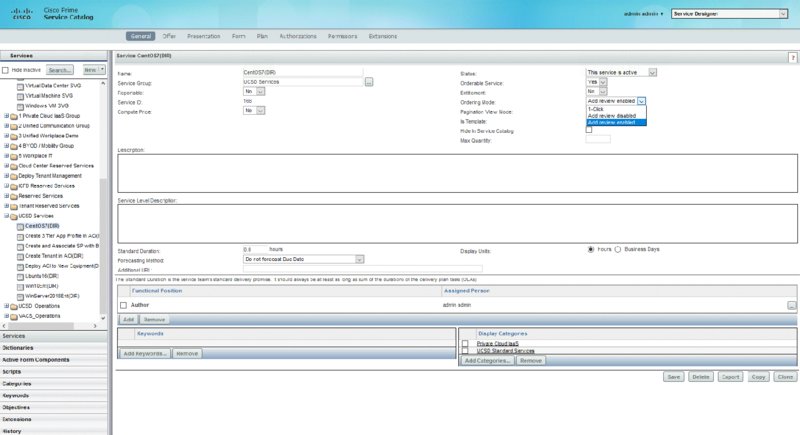This screenshot has height=435, width=800.
Task: Click the Ubuntu16(DIR) service icon
Action: 19,276
